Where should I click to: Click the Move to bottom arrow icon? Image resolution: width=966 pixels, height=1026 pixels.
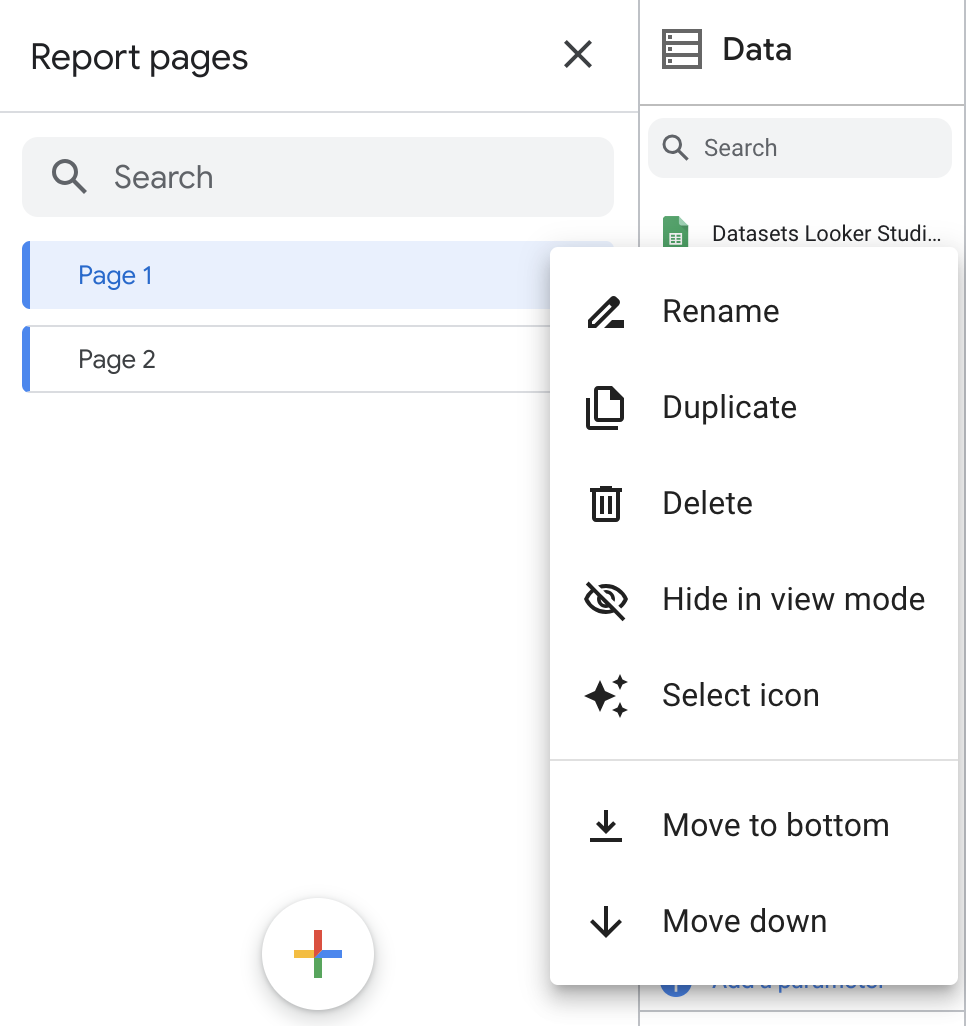[x=606, y=824]
